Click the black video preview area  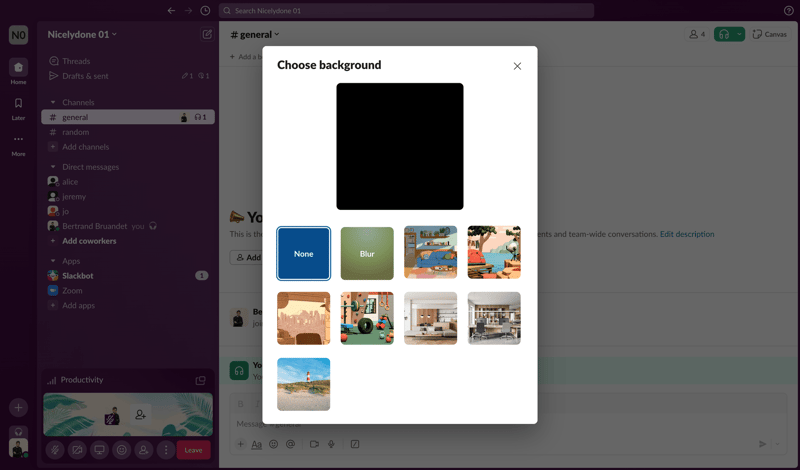(399, 146)
